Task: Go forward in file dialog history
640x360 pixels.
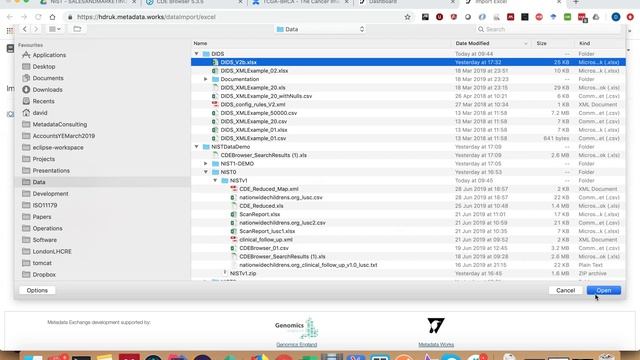Action: (x=36, y=29)
